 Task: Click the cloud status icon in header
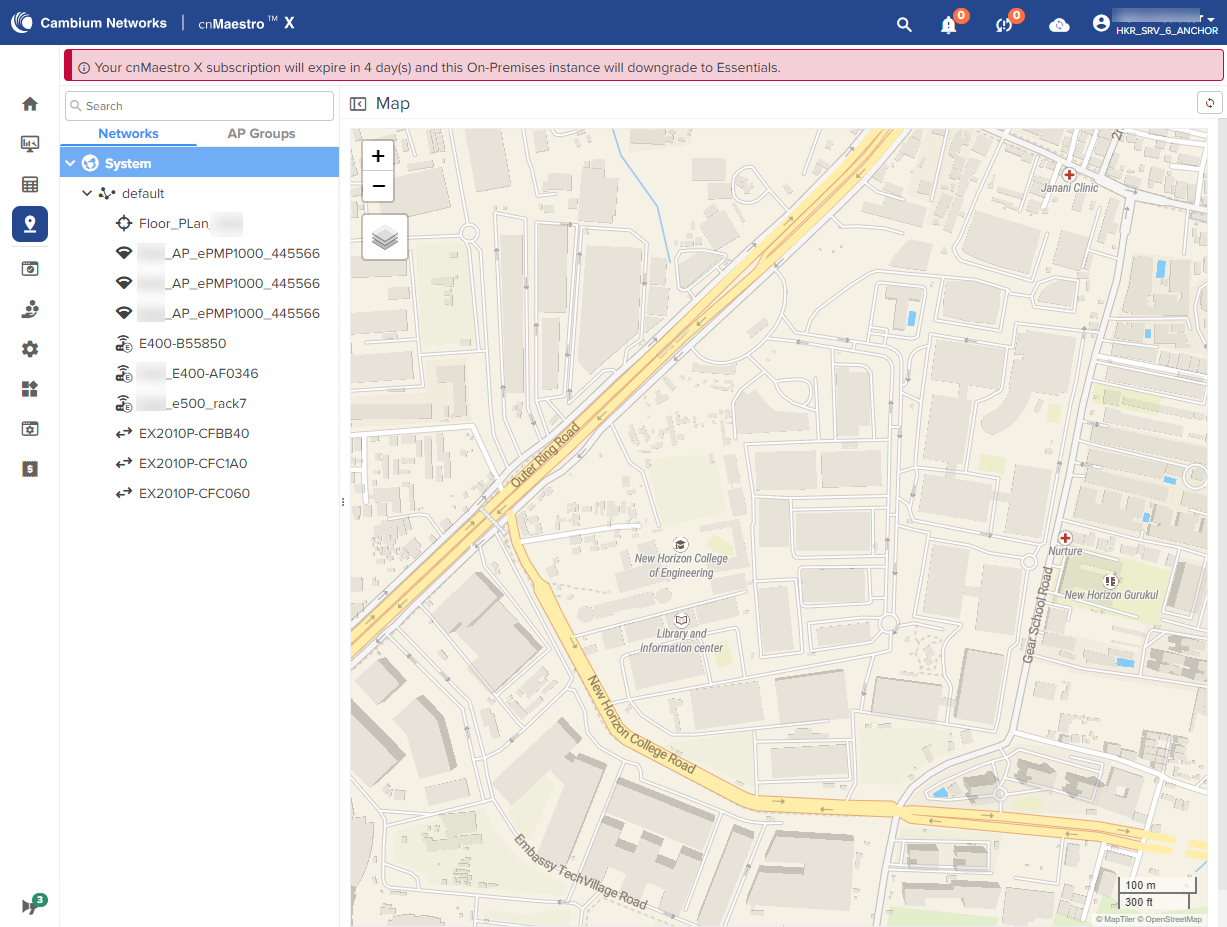(1059, 25)
